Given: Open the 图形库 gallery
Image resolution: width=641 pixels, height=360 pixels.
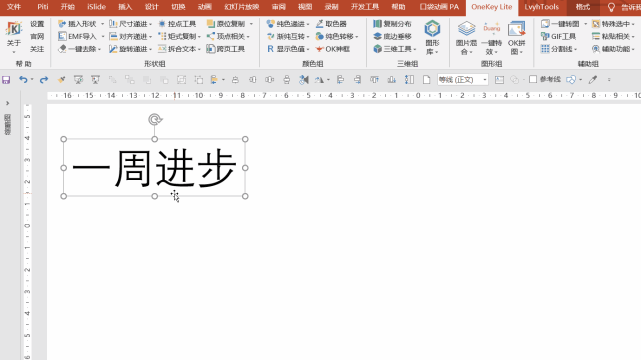Looking at the screenshot, I should click(432, 38).
